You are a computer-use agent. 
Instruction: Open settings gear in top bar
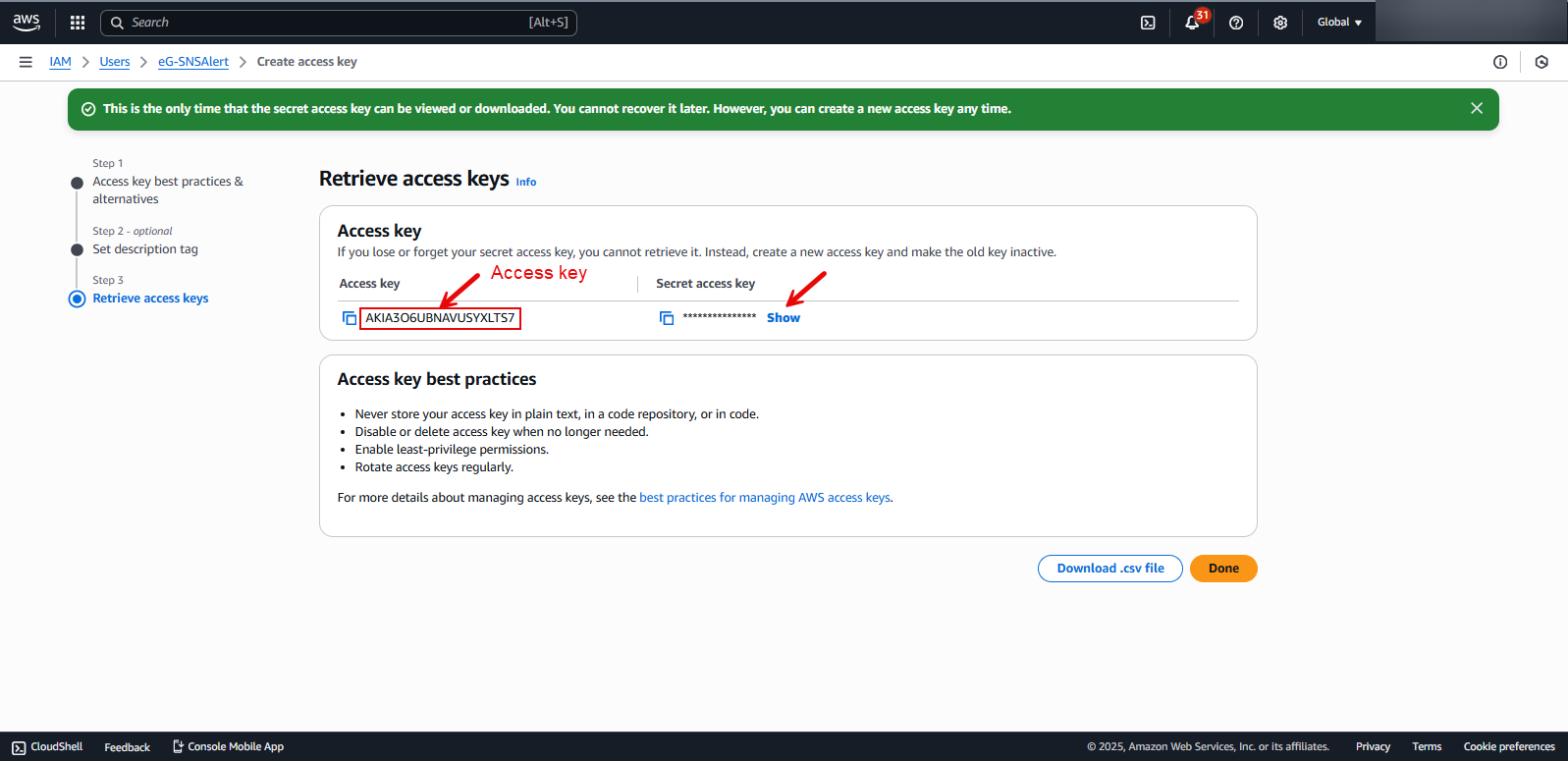[1280, 23]
